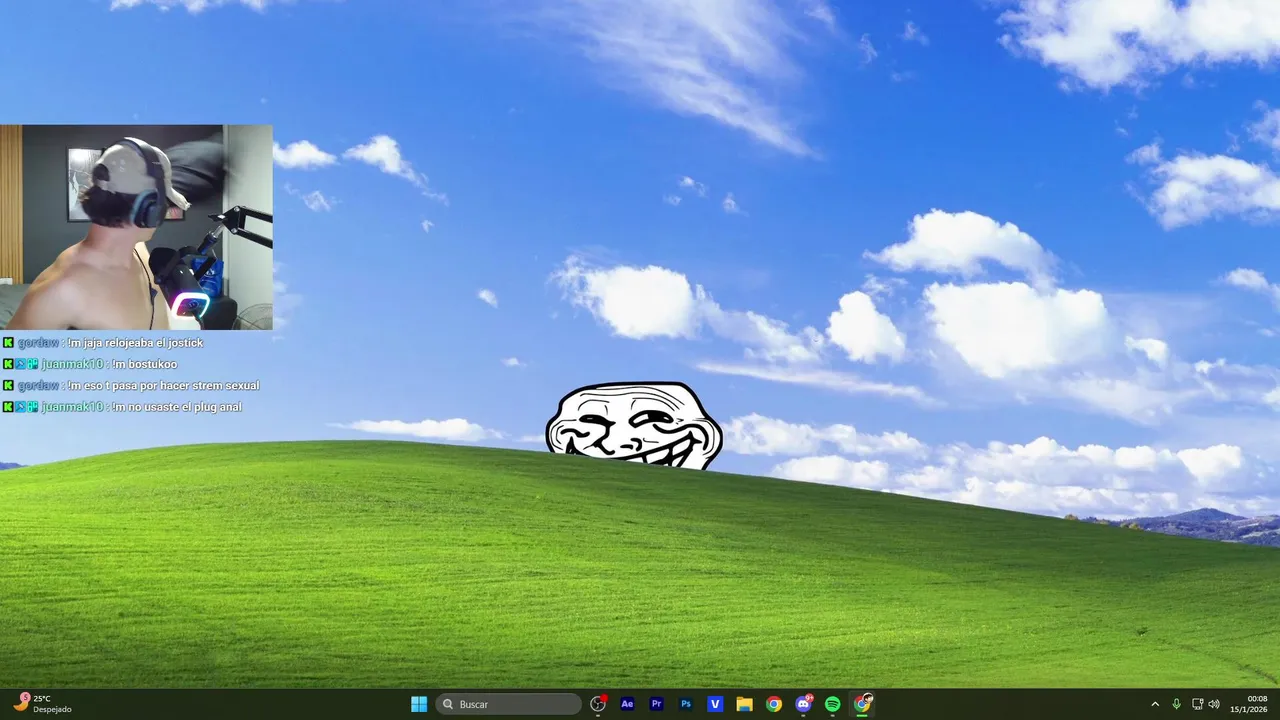Screen dimensions: 1280x720
Task: Switch to the active Chrome profile window
Action: (862, 704)
